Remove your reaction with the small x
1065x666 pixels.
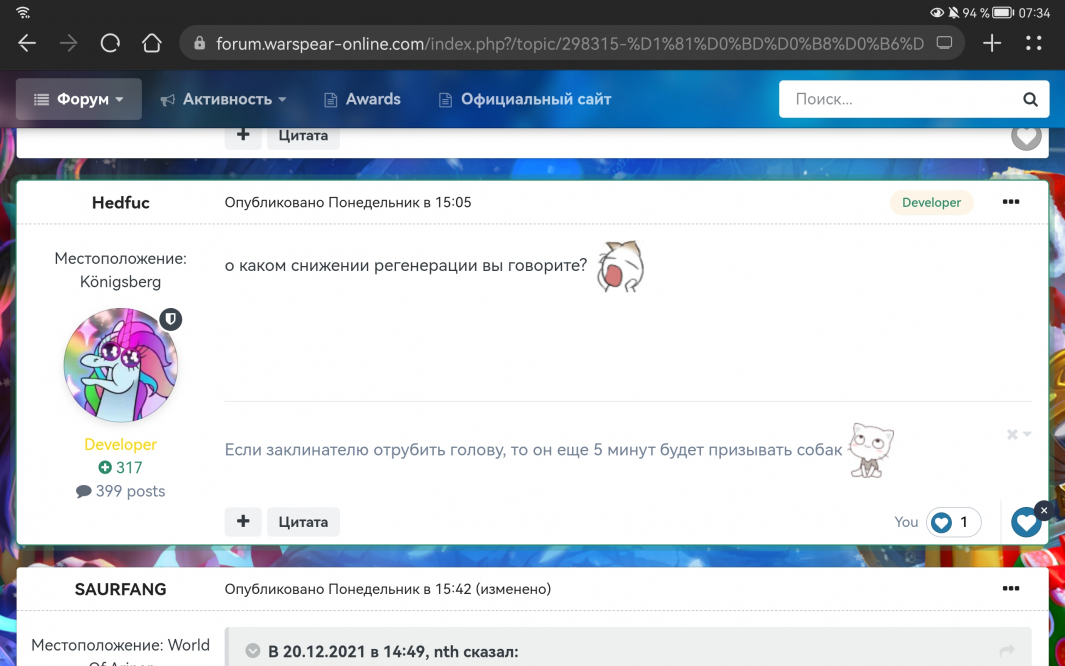(1043, 510)
